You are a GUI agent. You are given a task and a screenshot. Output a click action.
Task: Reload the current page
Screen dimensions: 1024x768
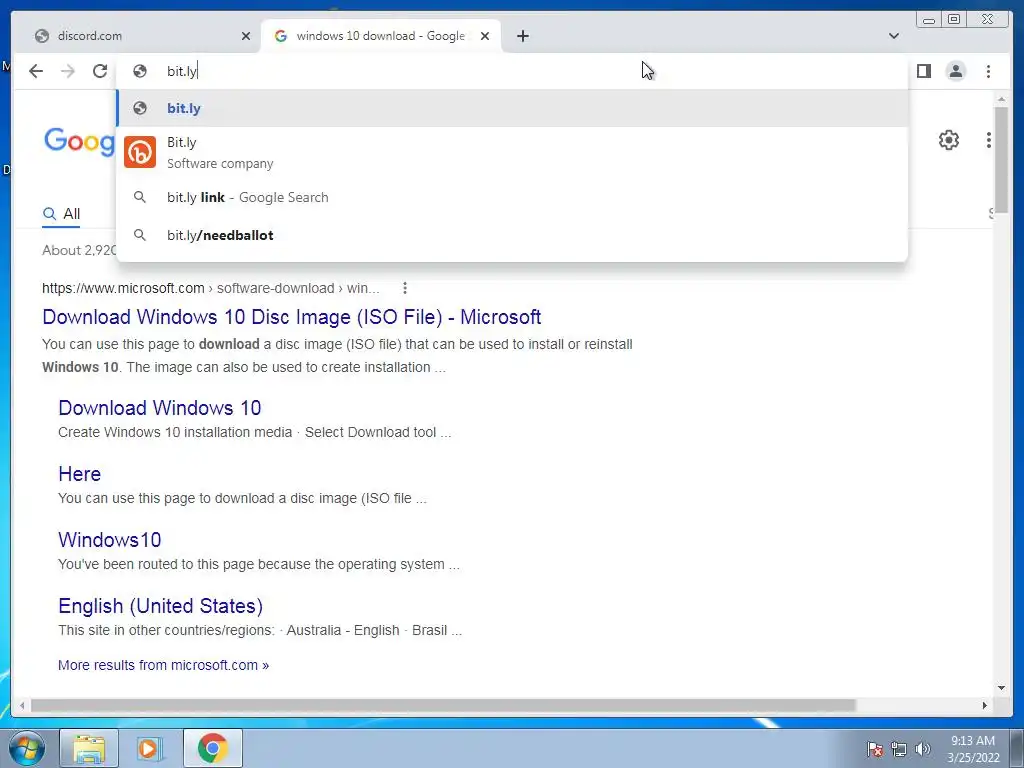pos(100,71)
